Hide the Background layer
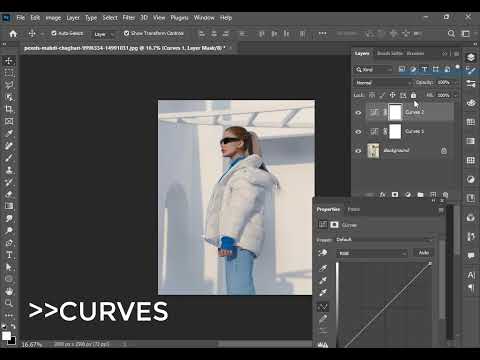The height and width of the screenshot is (360, 480). pos(358,151)
